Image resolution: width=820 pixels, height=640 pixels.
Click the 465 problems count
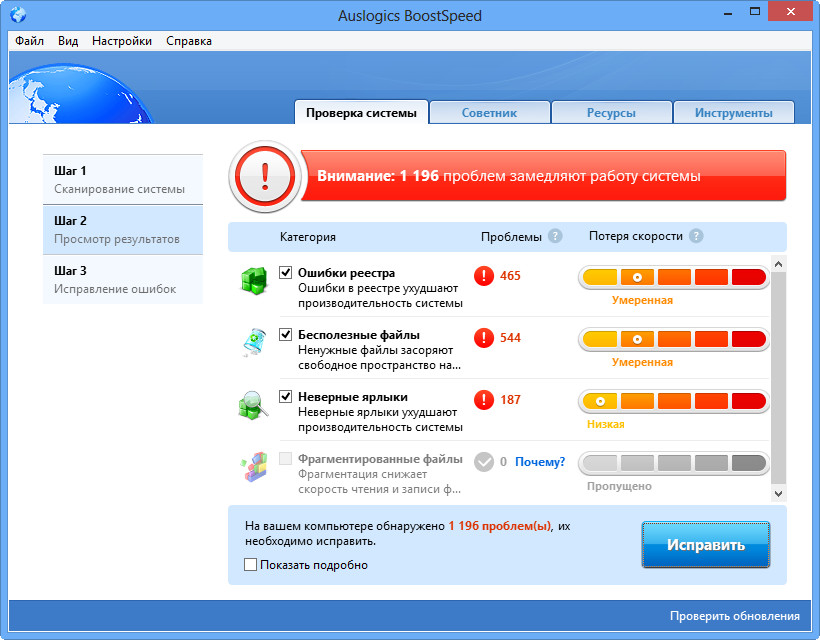point(510,276)
